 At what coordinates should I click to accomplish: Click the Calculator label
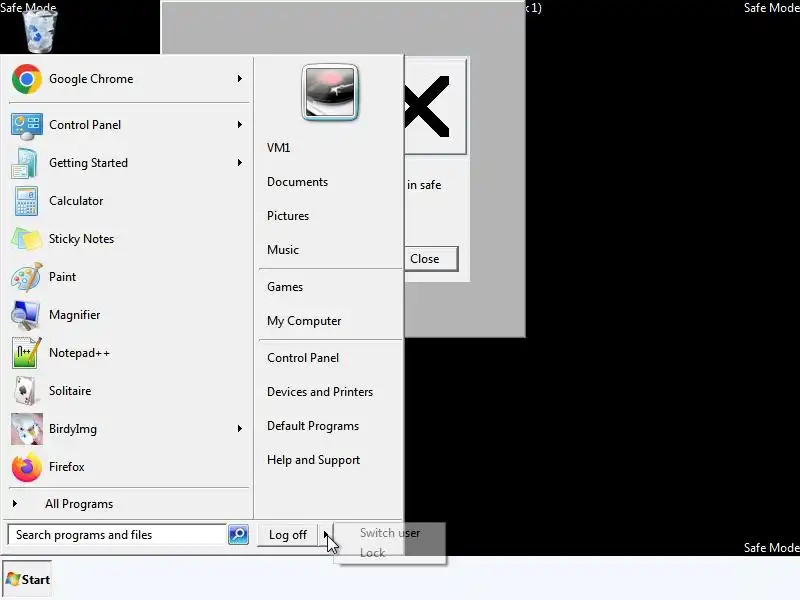pos(76,201)
